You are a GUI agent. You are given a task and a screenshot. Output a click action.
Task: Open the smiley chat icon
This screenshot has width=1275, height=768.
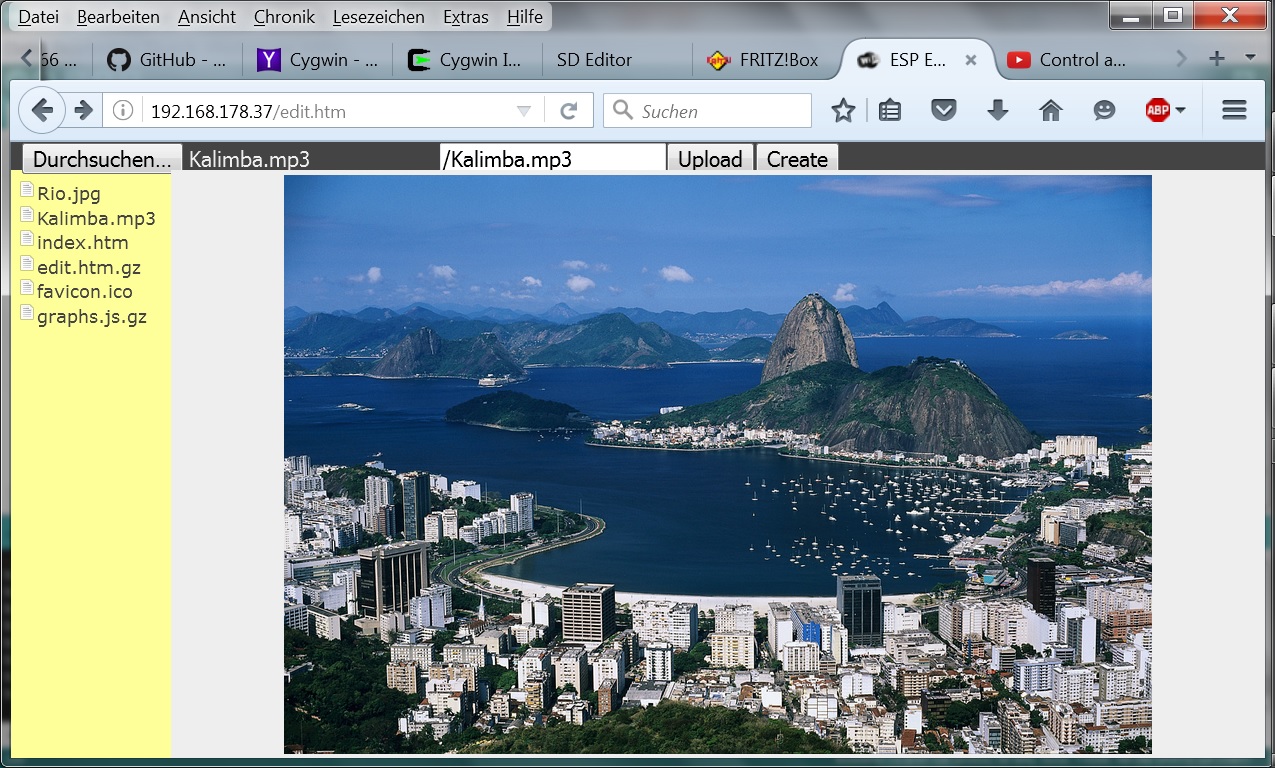click(x=1104, y=111)
